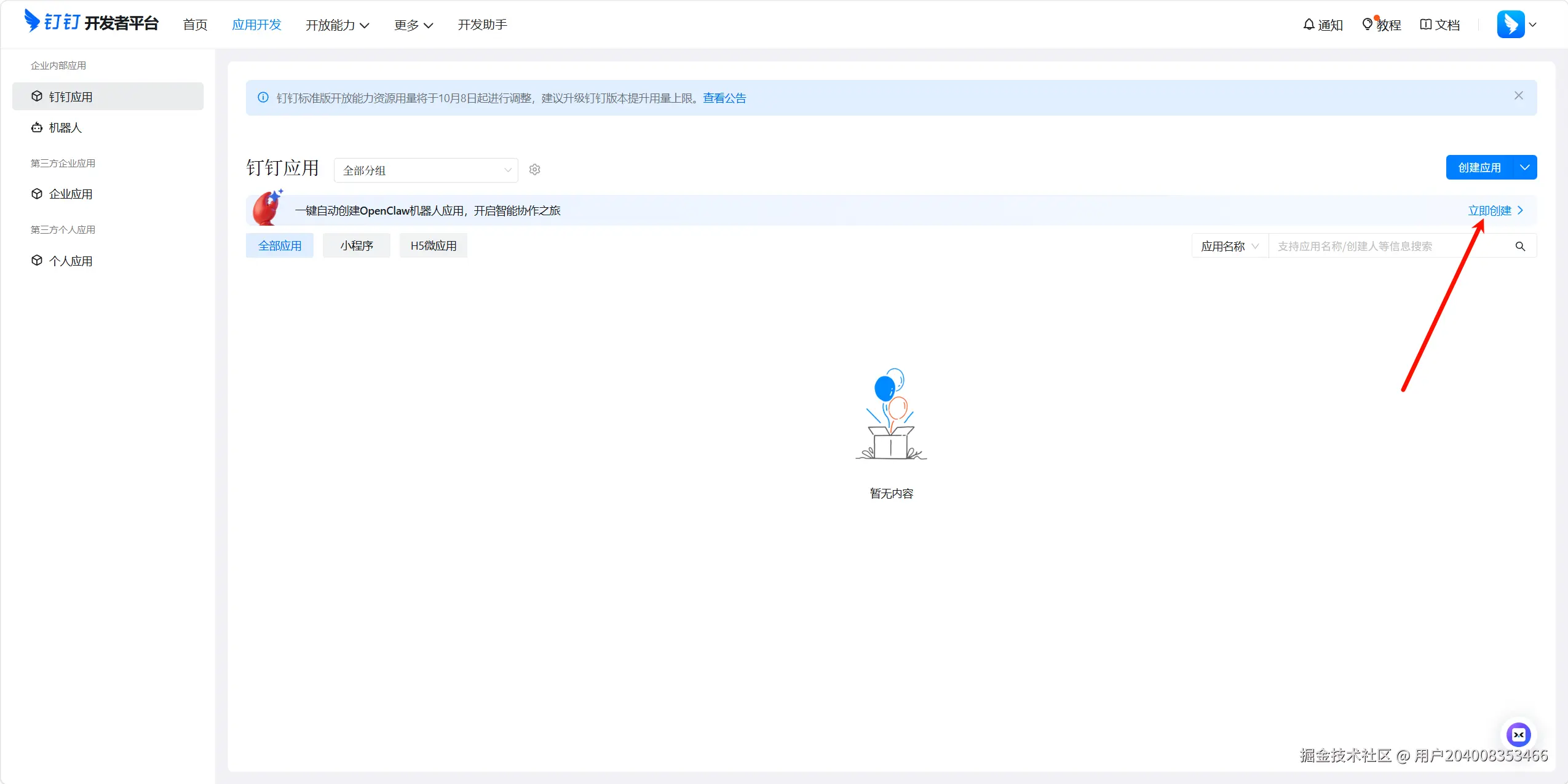
Task: Click the 企业内部应用 section heading
Action: point(58,66)
